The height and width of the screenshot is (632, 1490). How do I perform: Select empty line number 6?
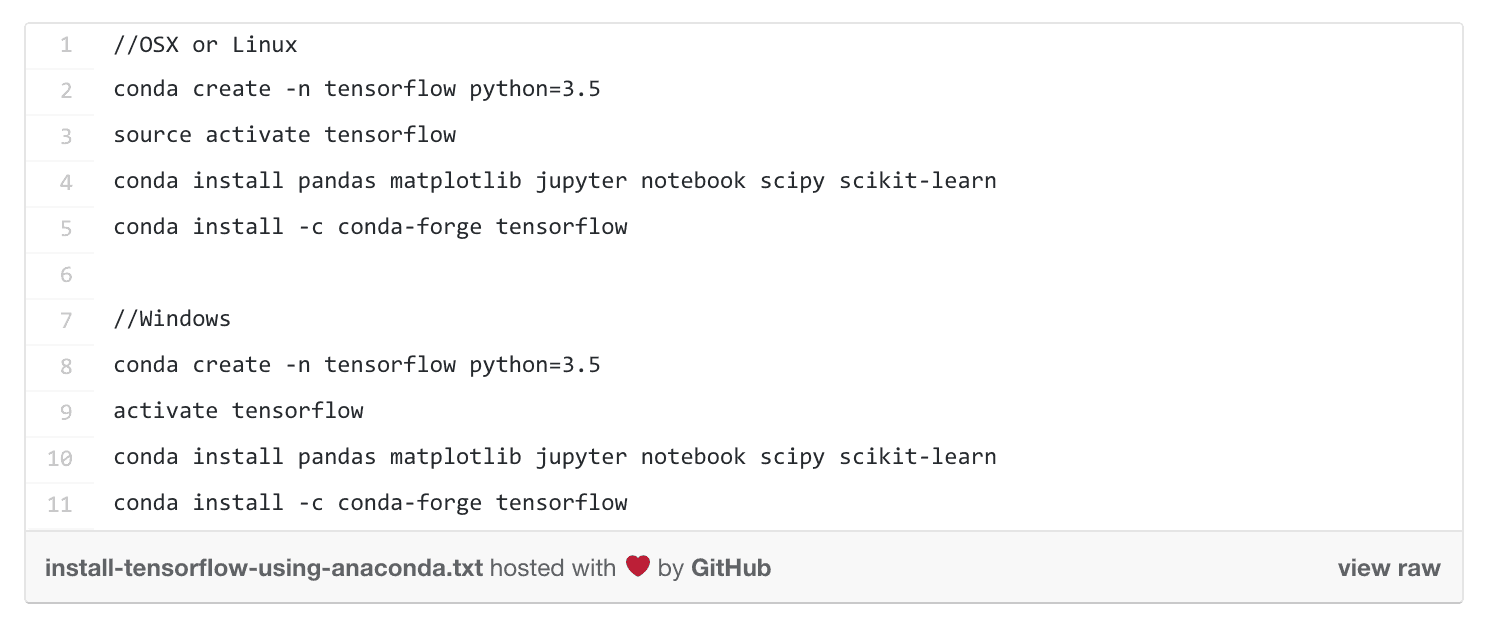66,274
